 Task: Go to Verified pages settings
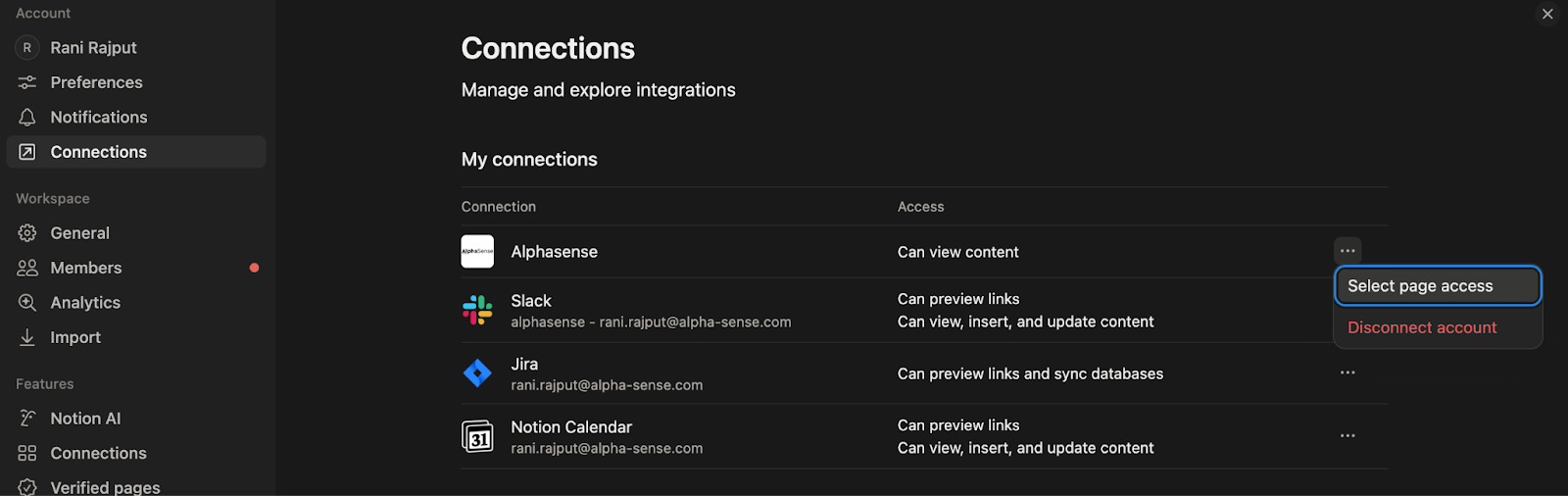tap(105, 487)
